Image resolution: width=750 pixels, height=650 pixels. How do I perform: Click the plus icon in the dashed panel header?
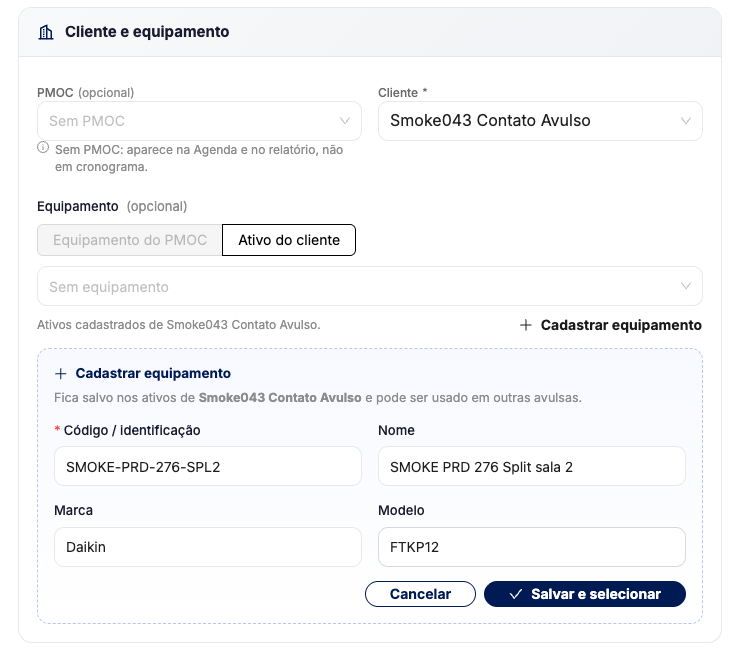[61, 374]
